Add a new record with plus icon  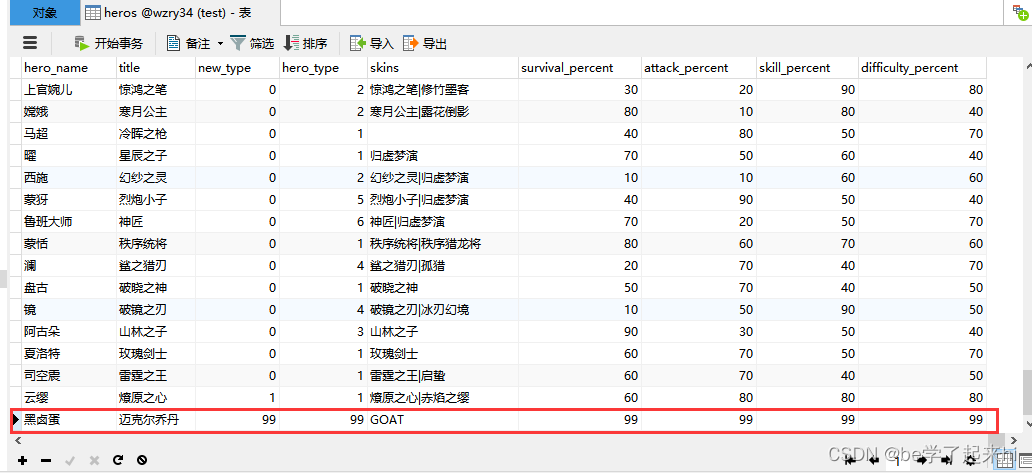22,461
